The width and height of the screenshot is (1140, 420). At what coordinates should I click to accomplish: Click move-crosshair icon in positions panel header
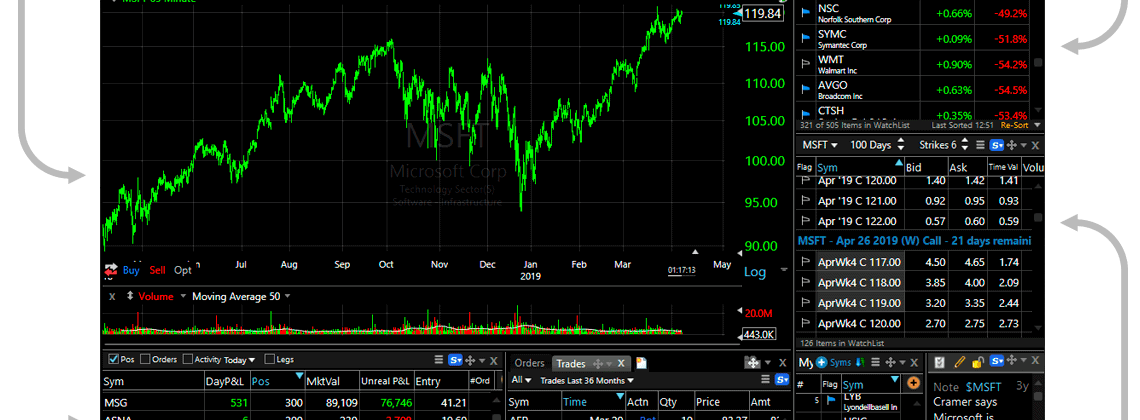tap(471, 360)
